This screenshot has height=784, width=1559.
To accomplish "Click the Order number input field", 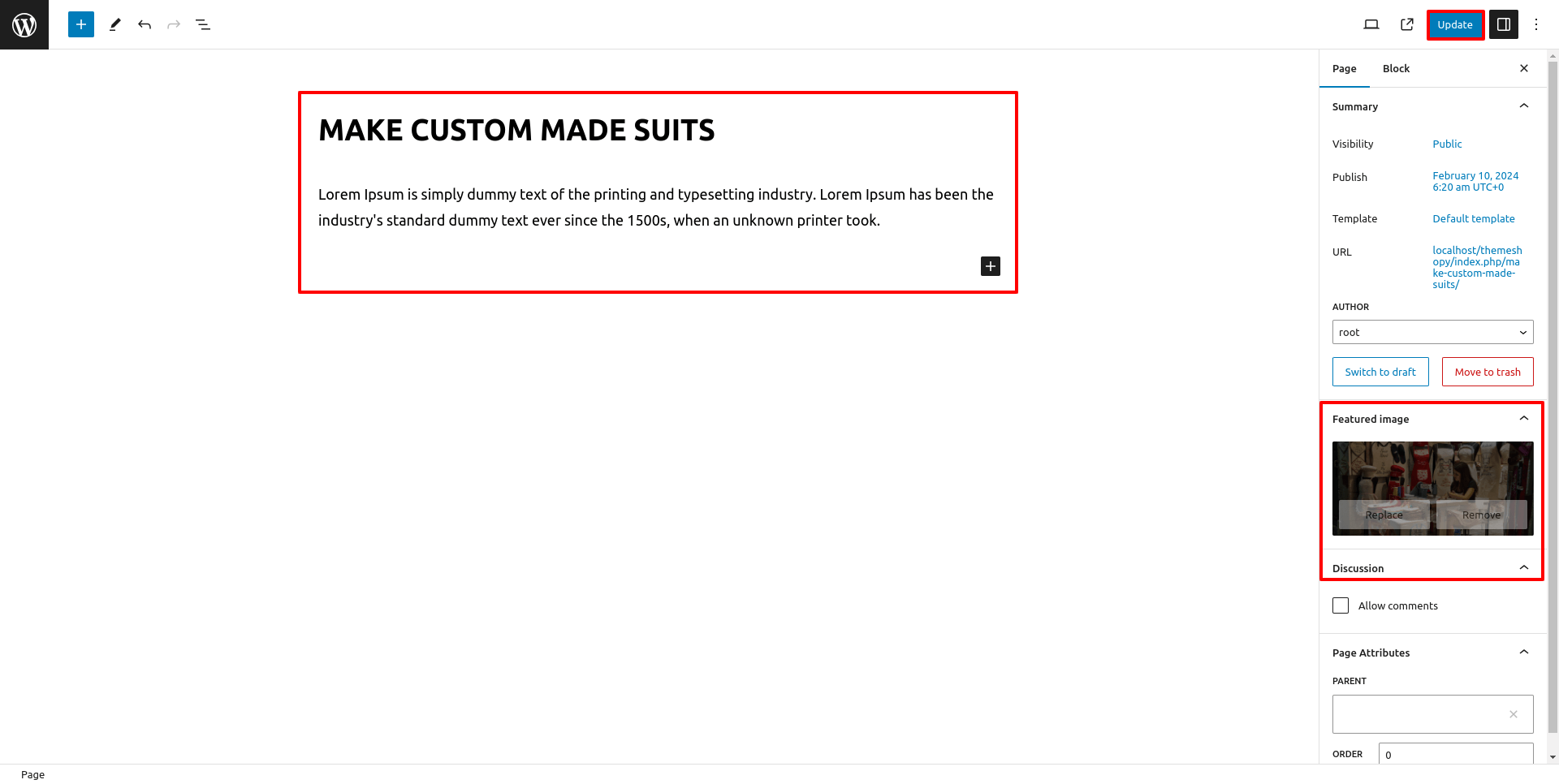I will (1455, 754).
